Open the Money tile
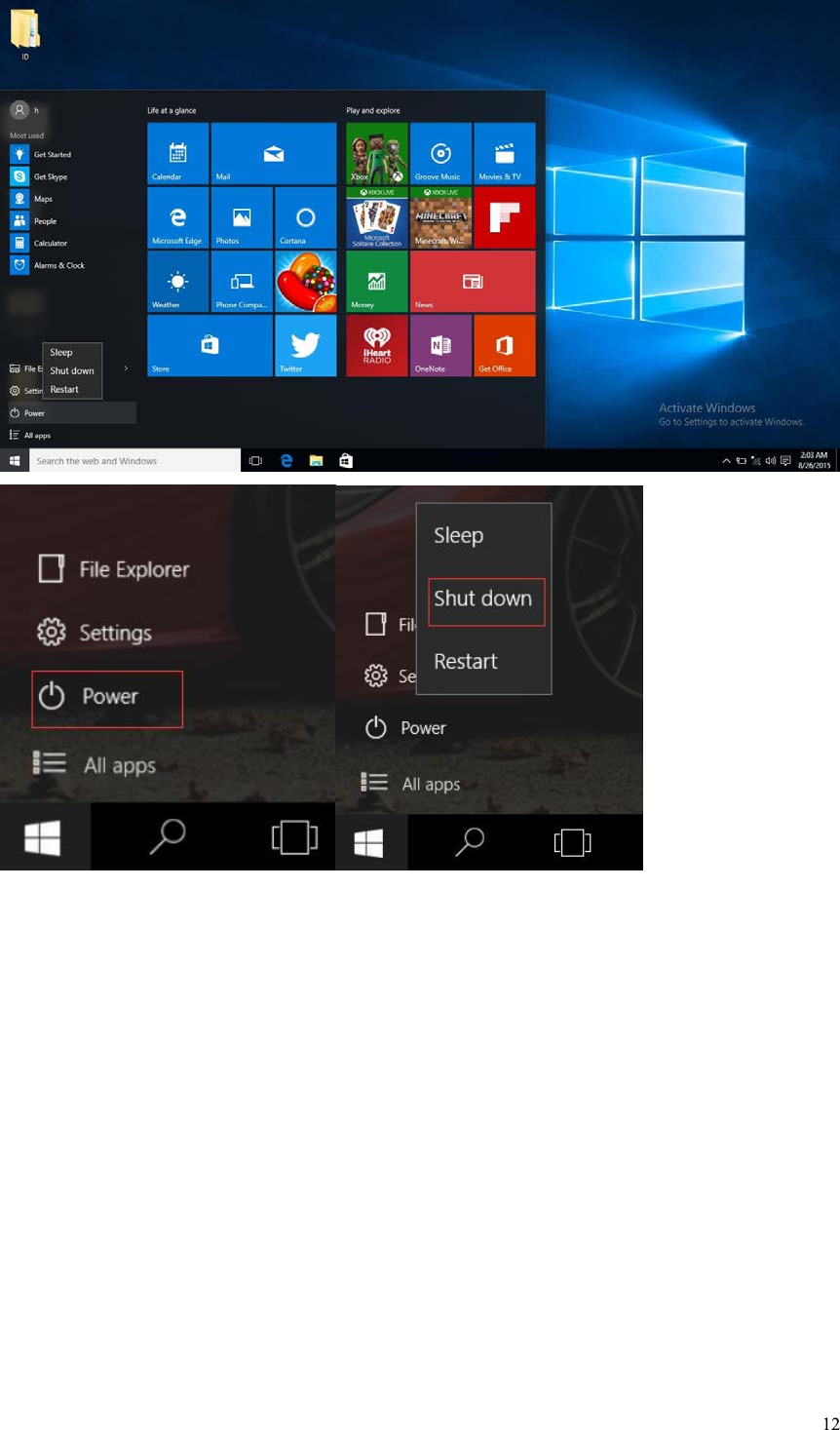This screenshot has height=1430, width=840. click(377, 282)
